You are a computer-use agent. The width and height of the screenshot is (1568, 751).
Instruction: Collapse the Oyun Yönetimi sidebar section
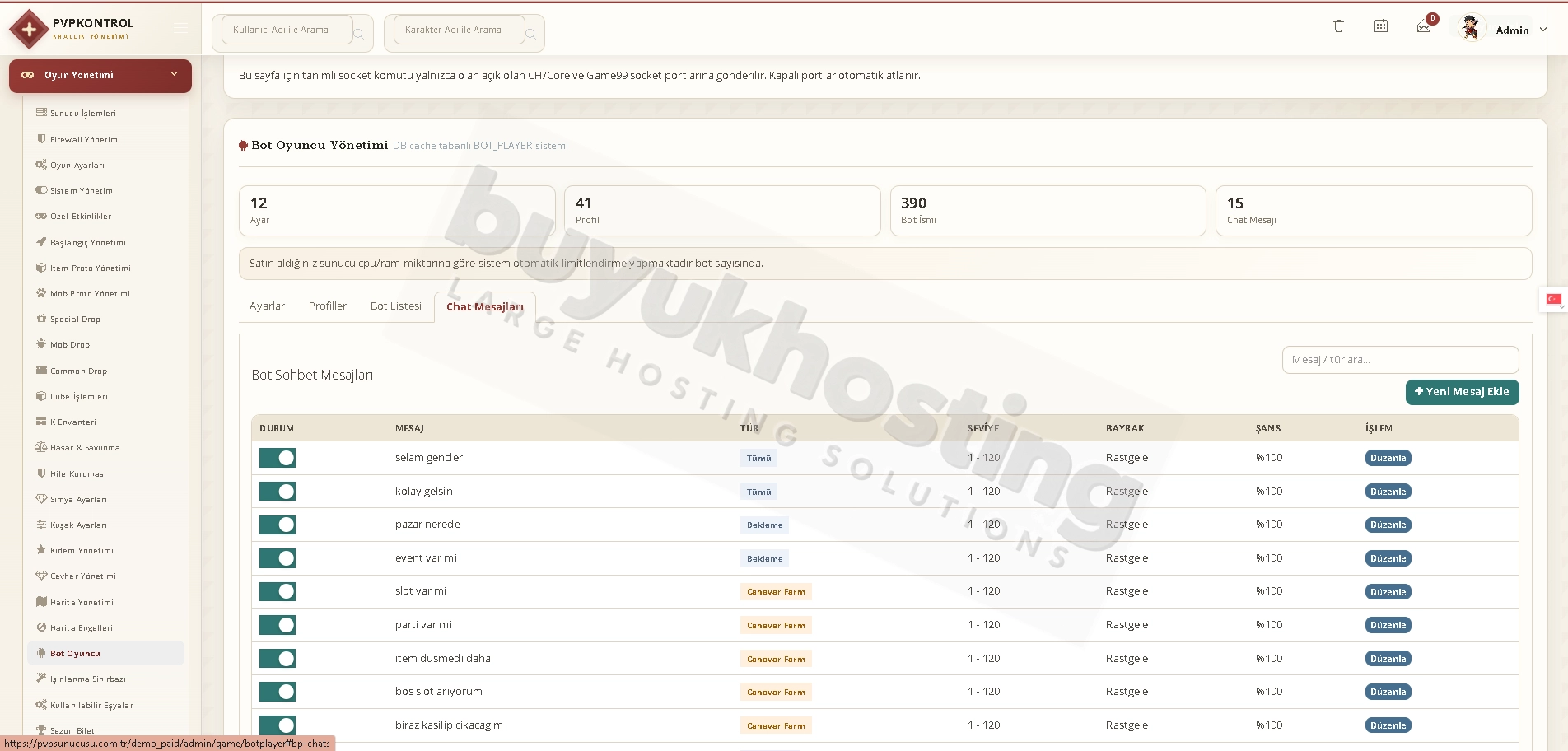tap(100, 75)
